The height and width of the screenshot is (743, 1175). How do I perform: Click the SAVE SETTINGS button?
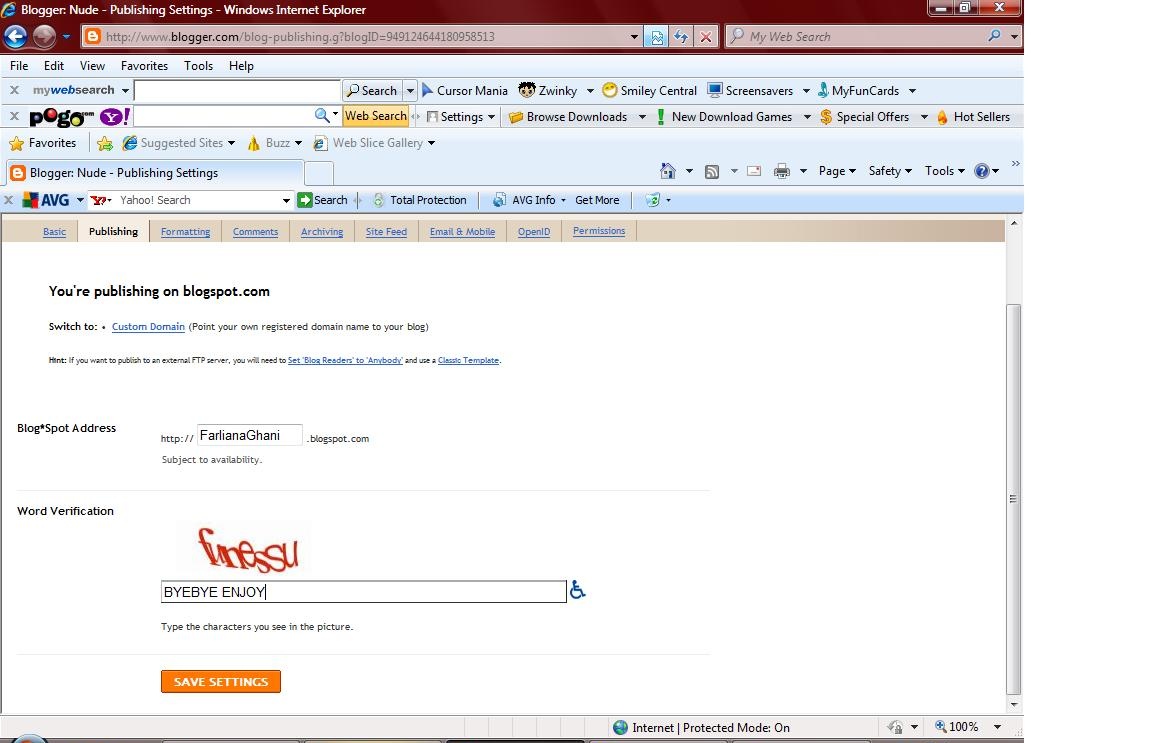point(221,682)
